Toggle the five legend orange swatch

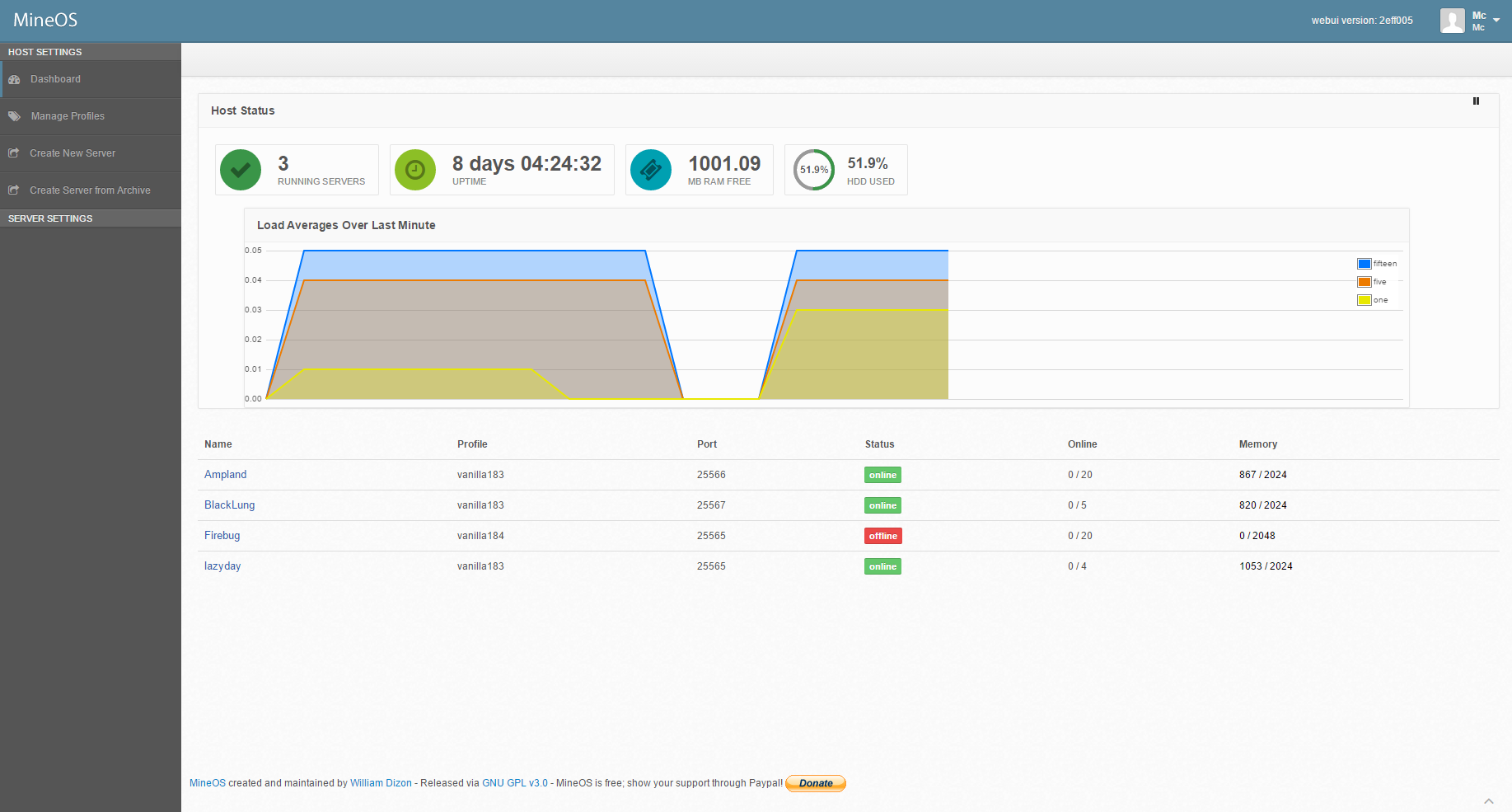click(x=1365, y=282)
